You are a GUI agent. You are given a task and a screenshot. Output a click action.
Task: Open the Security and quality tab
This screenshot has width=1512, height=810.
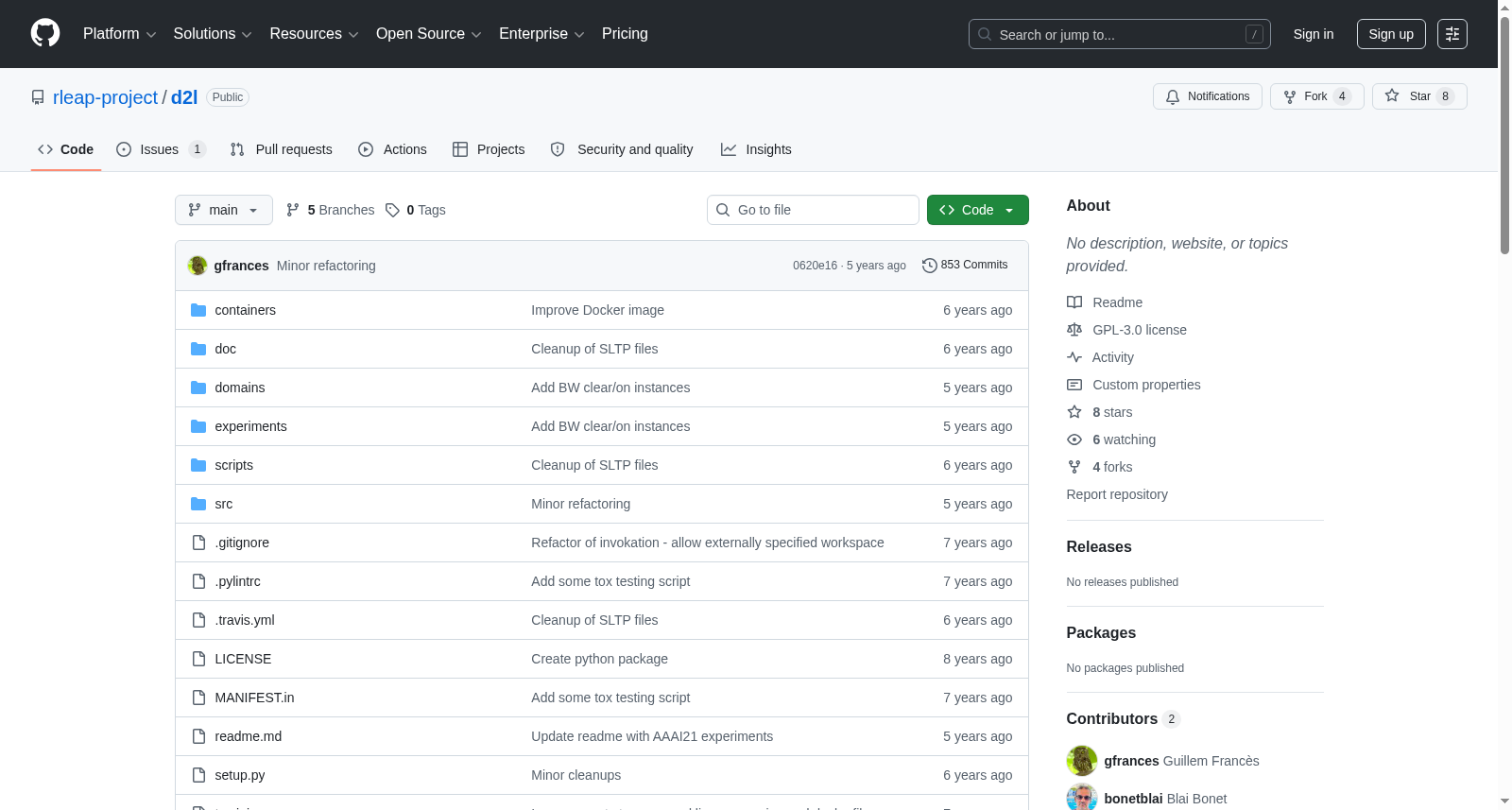pos(622,149)
